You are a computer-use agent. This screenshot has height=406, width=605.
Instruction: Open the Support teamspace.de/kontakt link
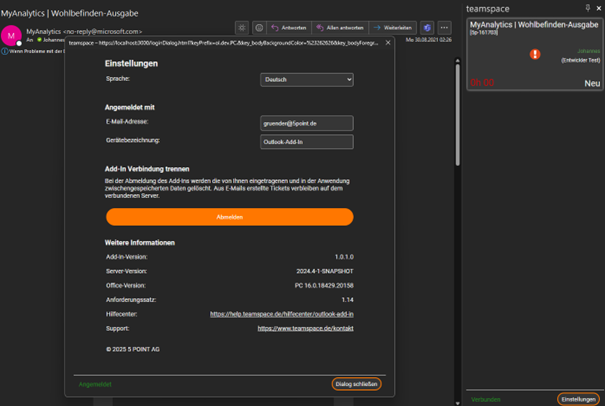click(306, 328)
